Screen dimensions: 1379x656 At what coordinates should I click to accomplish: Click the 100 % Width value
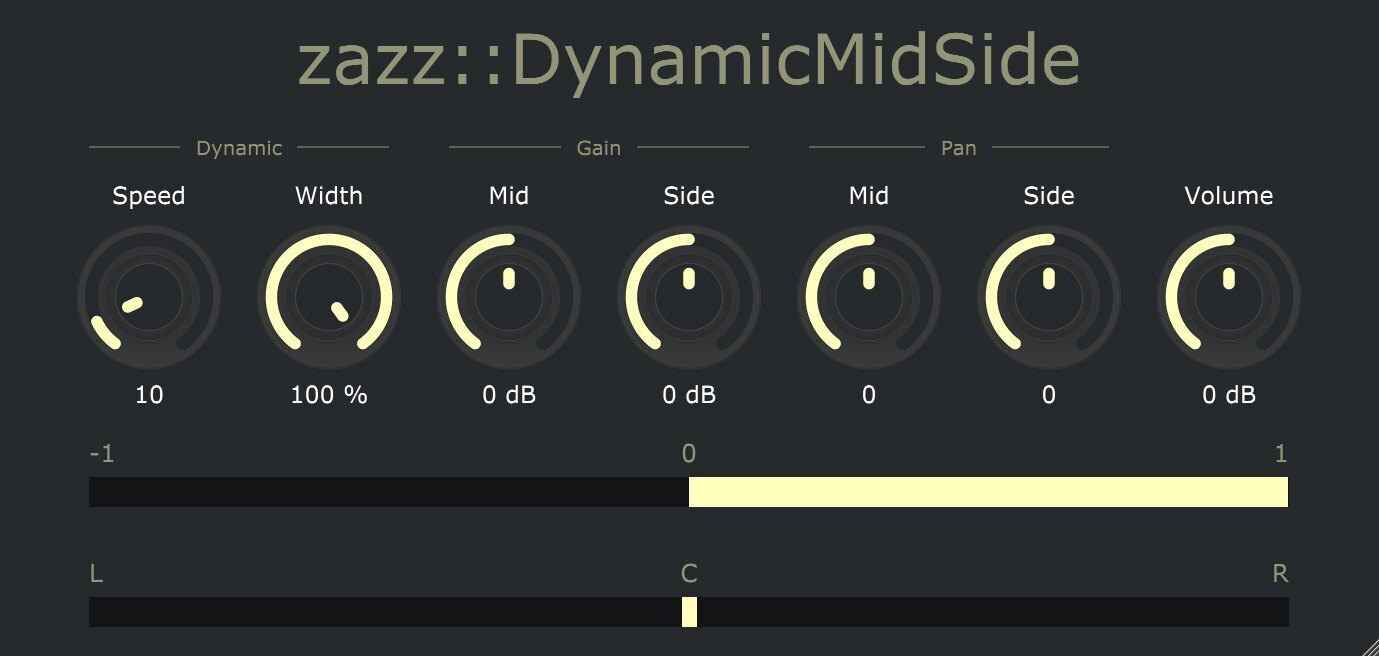(329, 395)
